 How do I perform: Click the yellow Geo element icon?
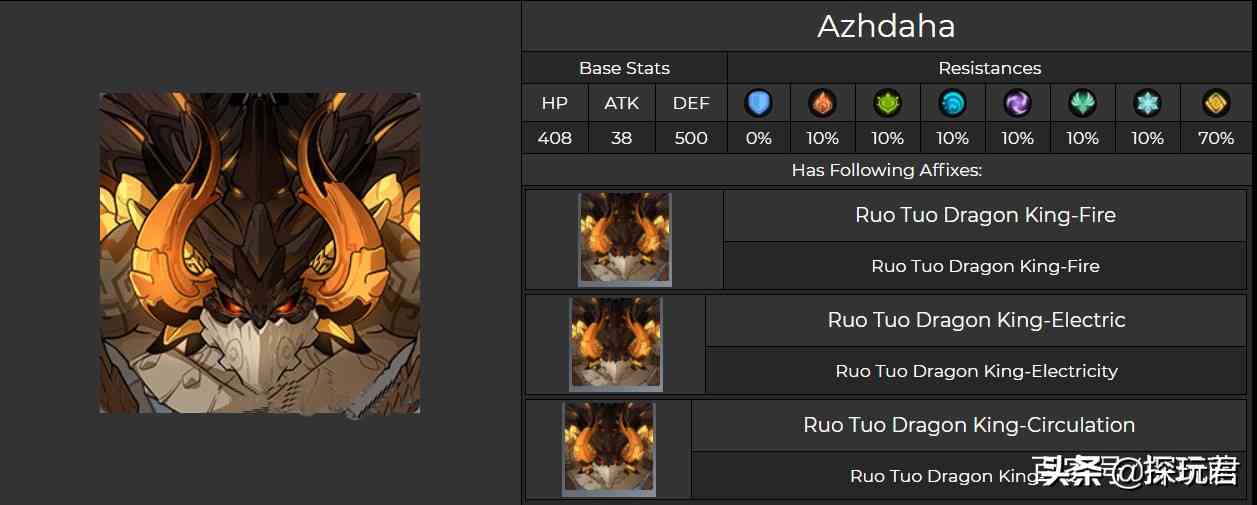tap(1215, 102)
